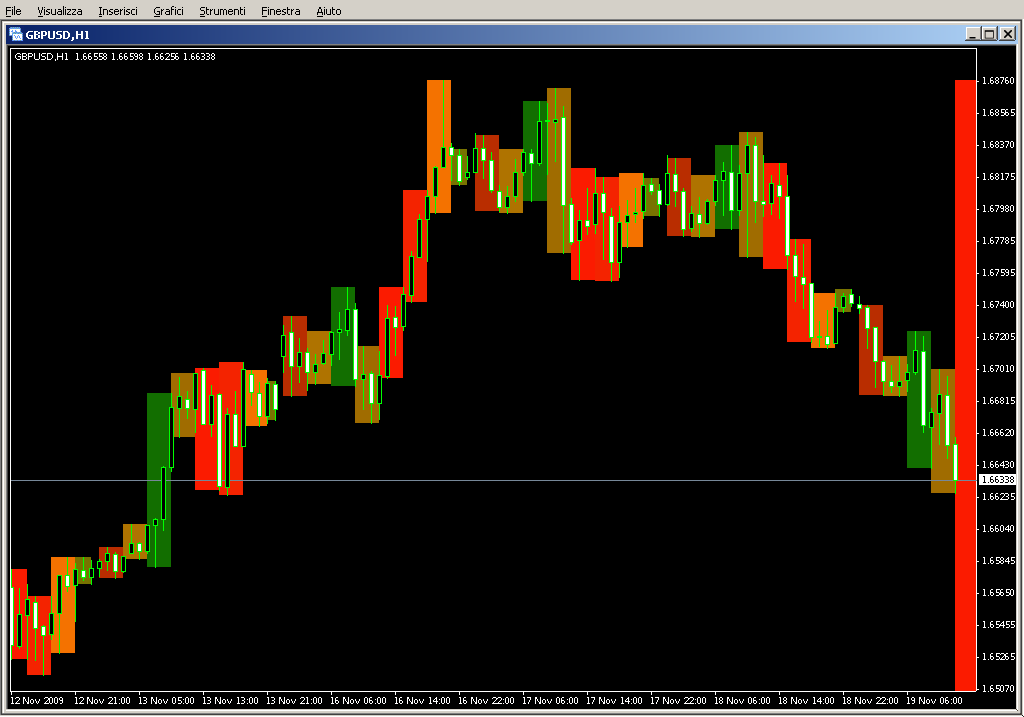The width and height of the screenshot is (1024, 717).
Task: Click the 1.68760 price scale label
Action: click(x=999, y=81)
